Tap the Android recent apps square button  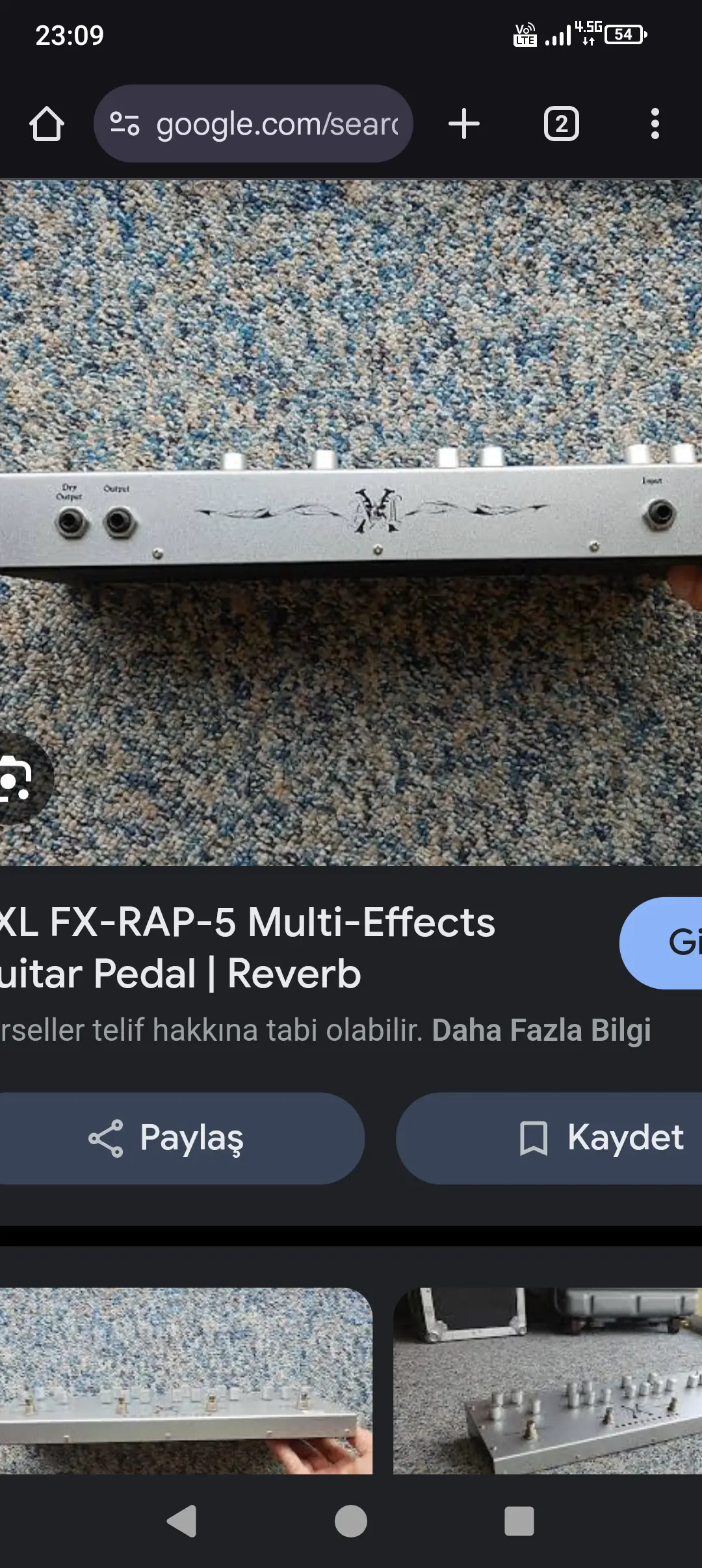pyautogui.click(x=519, y=1521)
